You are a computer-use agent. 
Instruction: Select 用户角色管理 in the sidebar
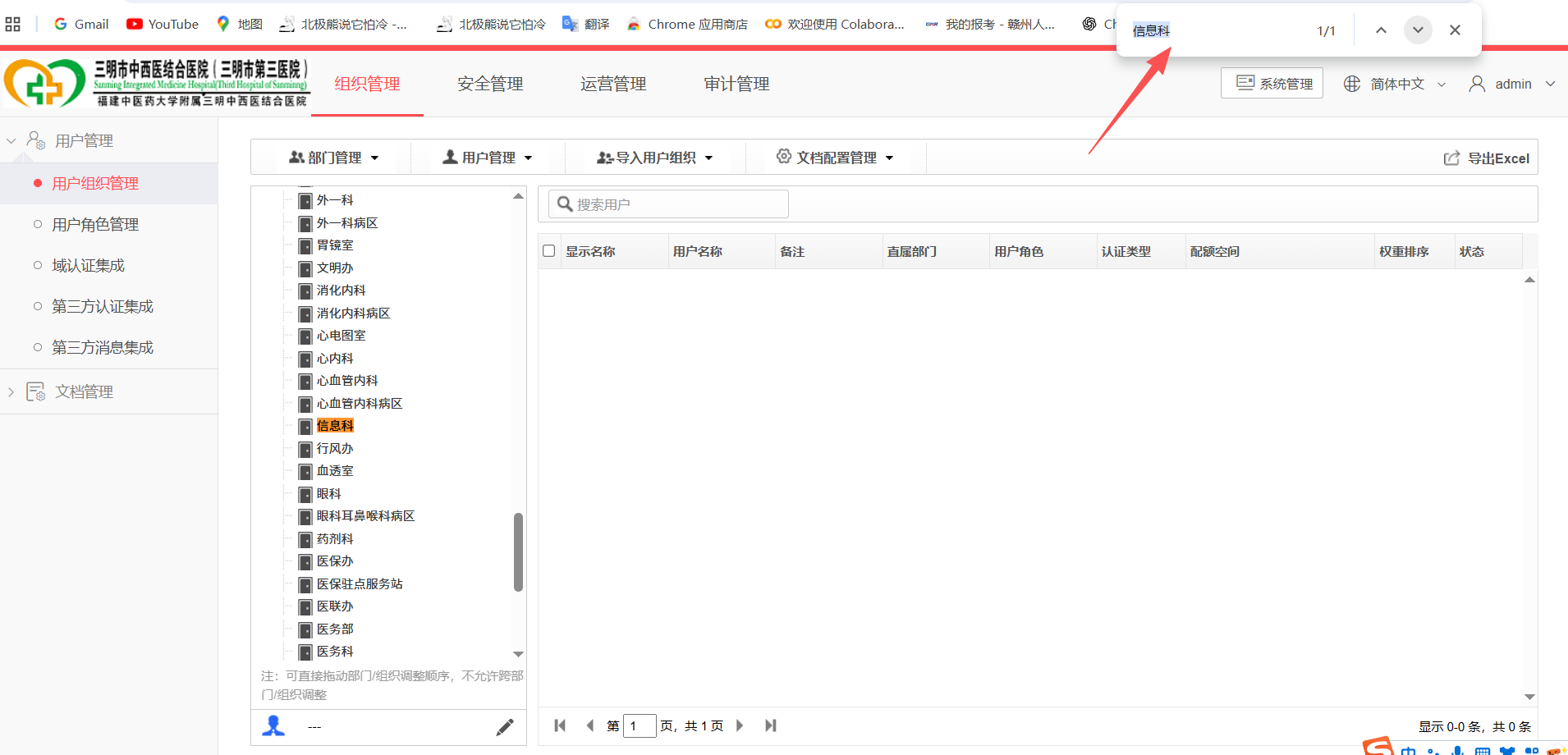click(95, 224)
